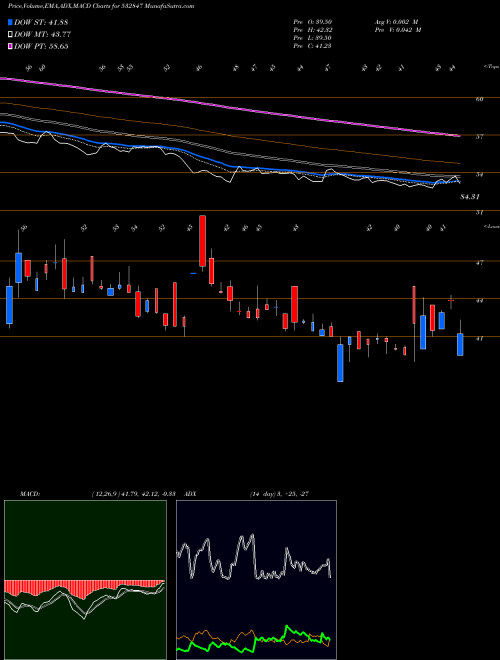Image resolution: width=500 pixels, height=660 pixels.
Task: Click the 57 axis label on EMA chart
Action: (x=479, y=137)
